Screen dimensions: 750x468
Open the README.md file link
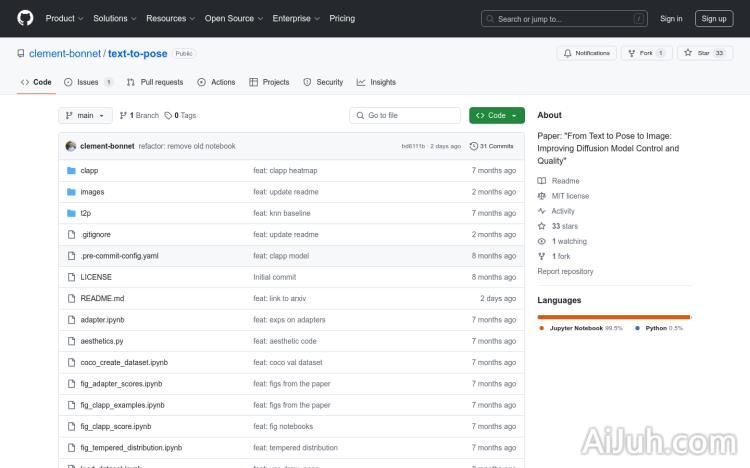pyautogui.click(x=102, y=298)
